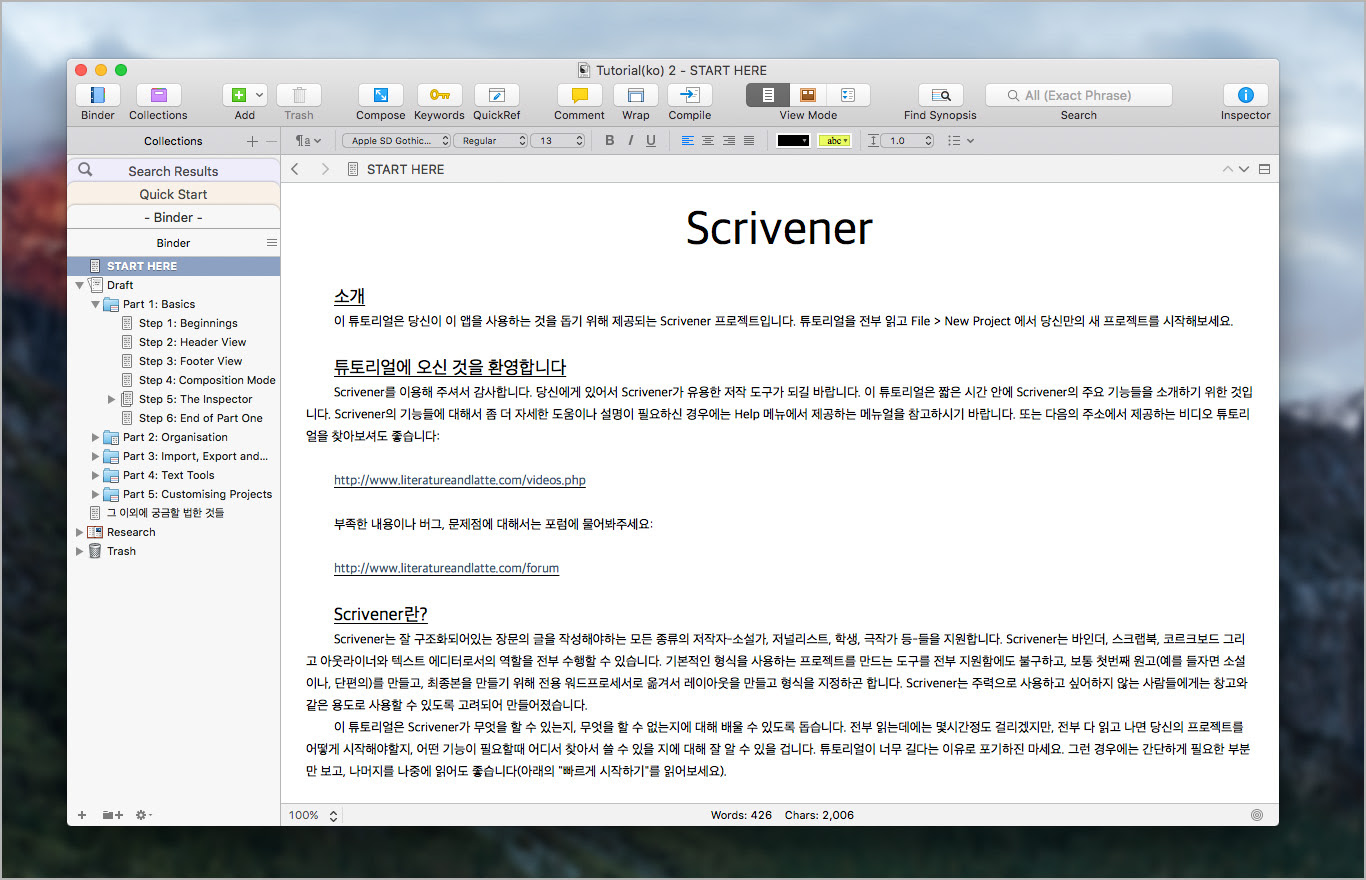Open the Apple SD Gothic font dropdown
Viewport: 1366px width, 880px height.
[397, 141]
